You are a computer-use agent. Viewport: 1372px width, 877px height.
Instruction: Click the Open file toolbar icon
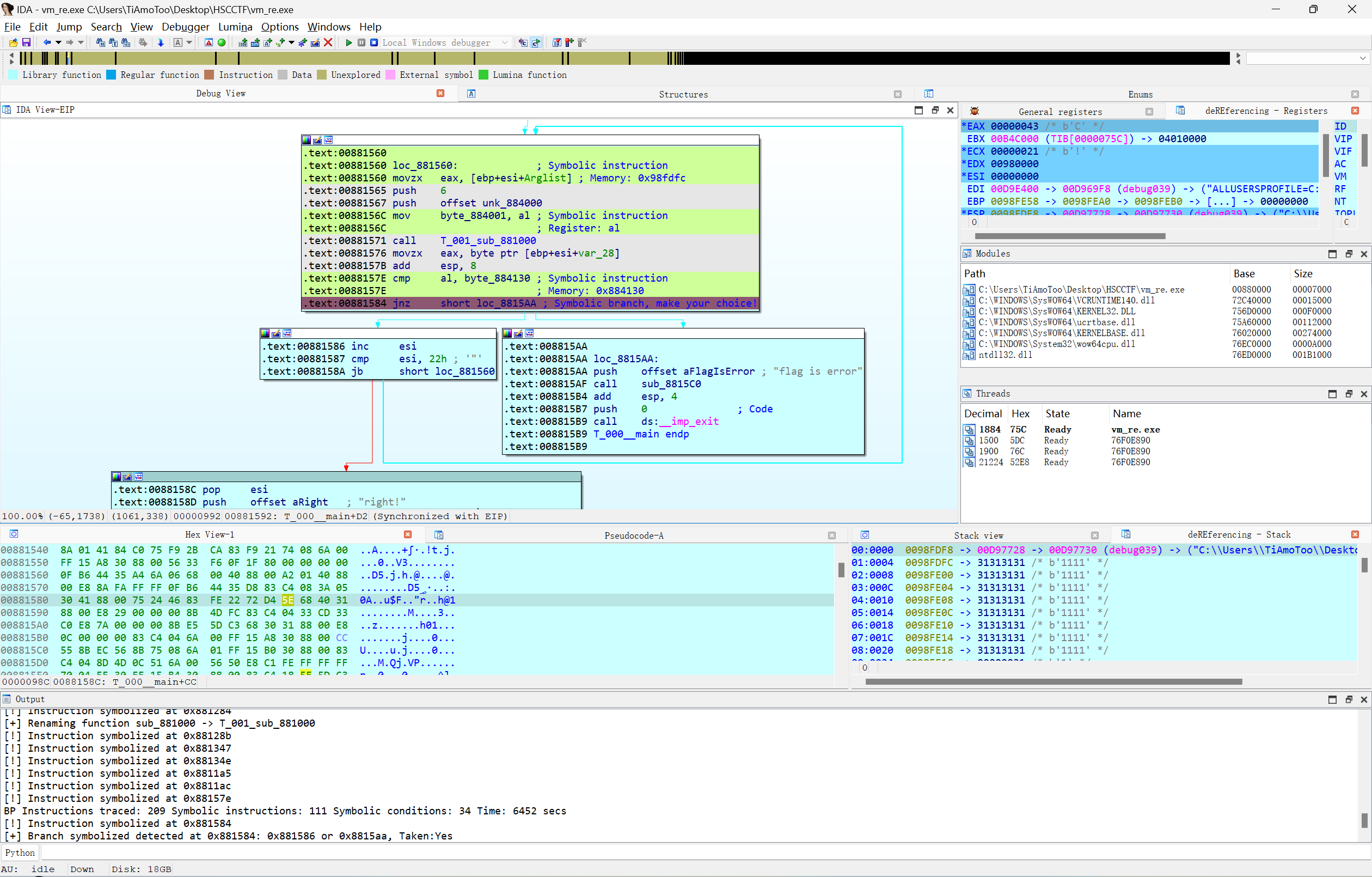tap(13, 42)
